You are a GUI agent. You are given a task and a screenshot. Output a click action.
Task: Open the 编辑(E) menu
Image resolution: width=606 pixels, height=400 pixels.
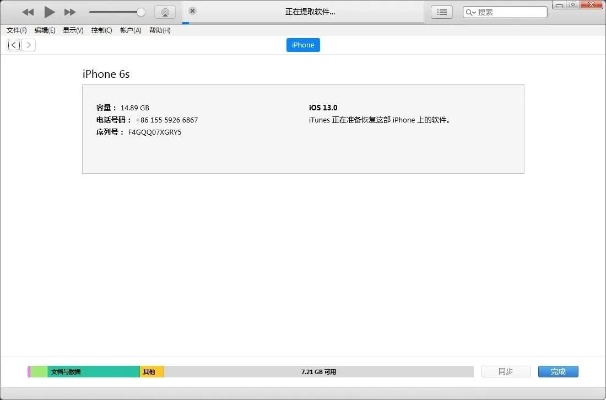pyautogui.click(x=45, y=30)
